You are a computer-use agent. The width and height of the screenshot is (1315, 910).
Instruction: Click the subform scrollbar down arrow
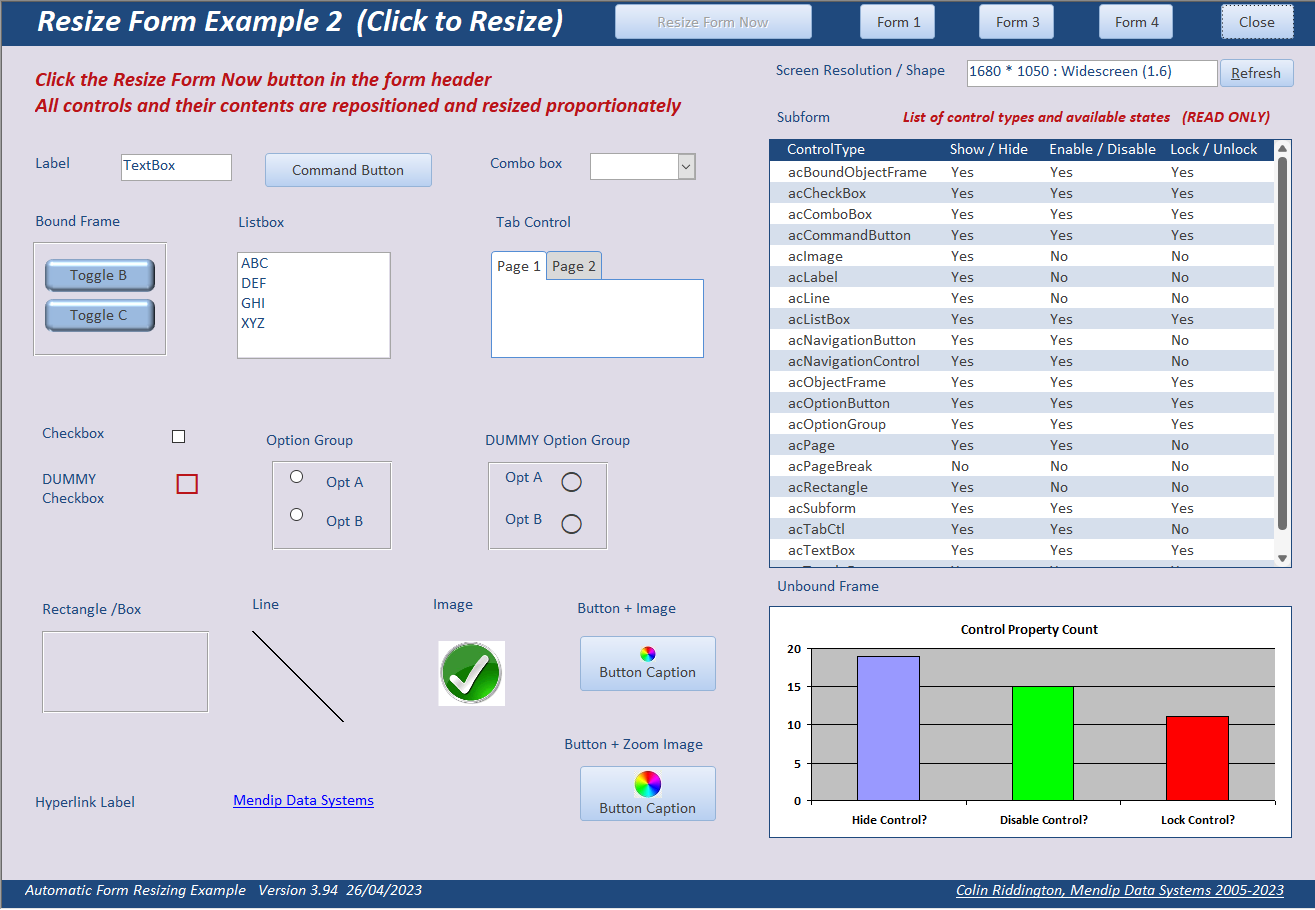[x=1283, y=558]
